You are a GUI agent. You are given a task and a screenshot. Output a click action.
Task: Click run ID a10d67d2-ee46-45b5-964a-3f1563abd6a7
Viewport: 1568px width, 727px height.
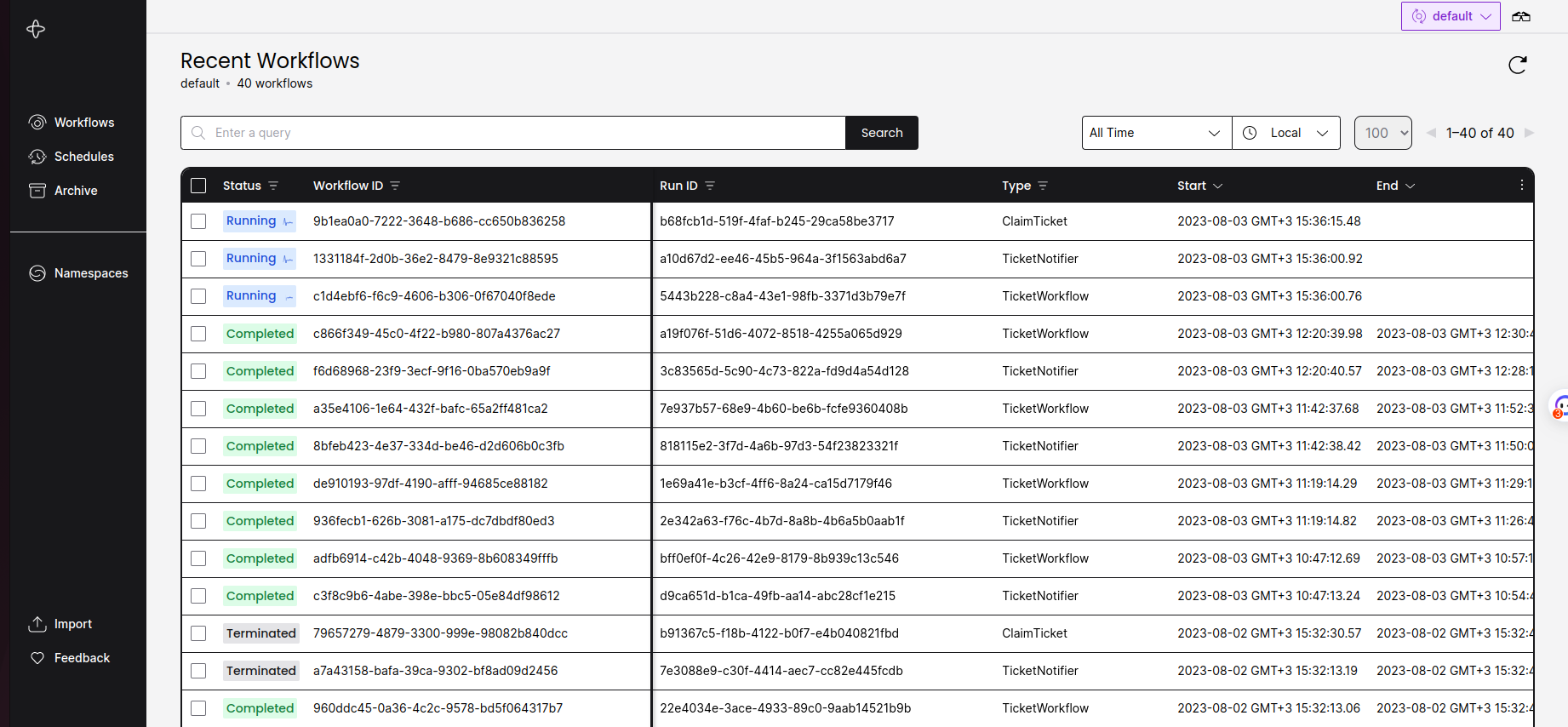click(x=783, y=259)
